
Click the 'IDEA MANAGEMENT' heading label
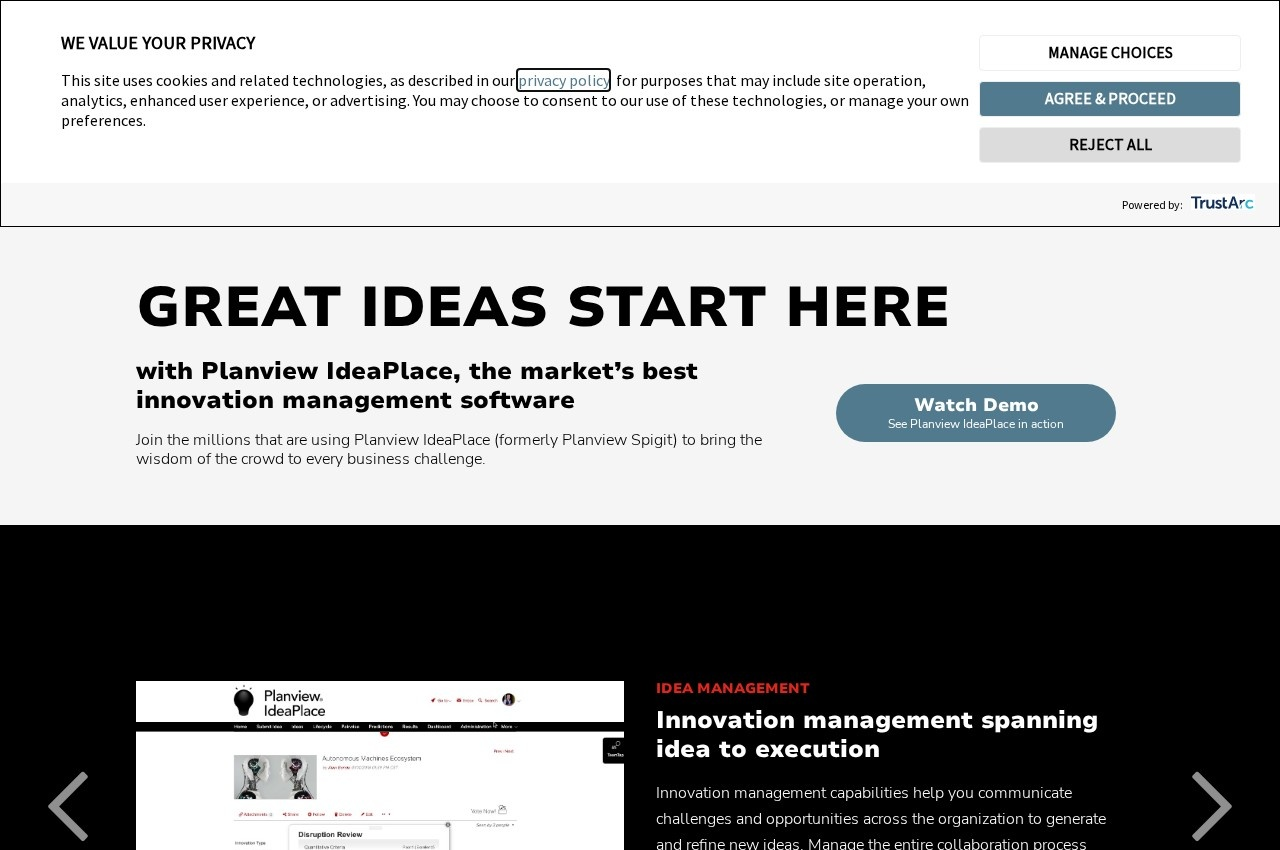pyautogui.click(x=733, y=688)
